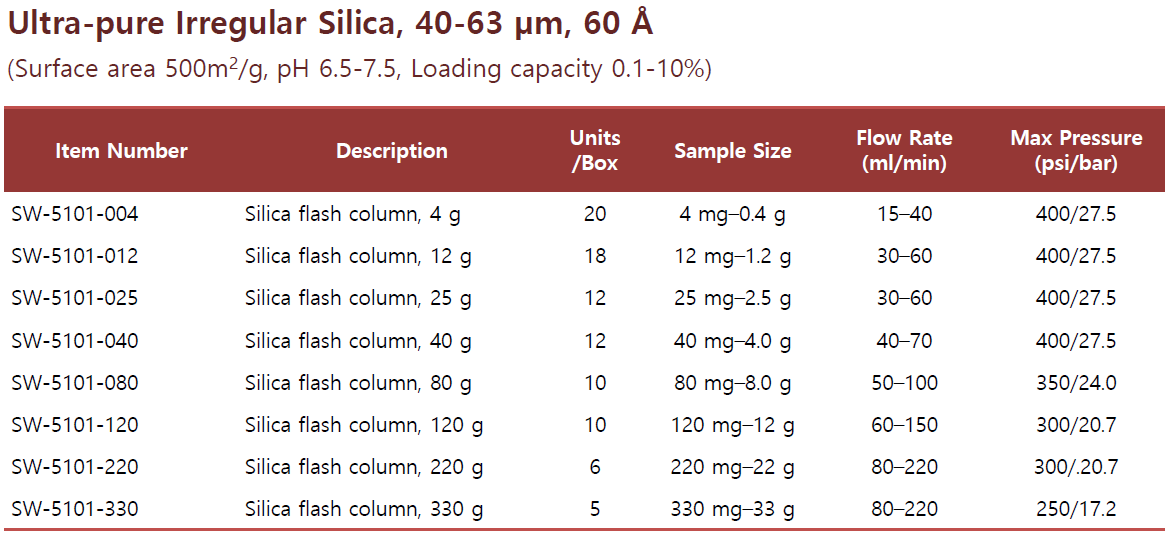Choose item number SW-5101-040

tap(75, 341)
